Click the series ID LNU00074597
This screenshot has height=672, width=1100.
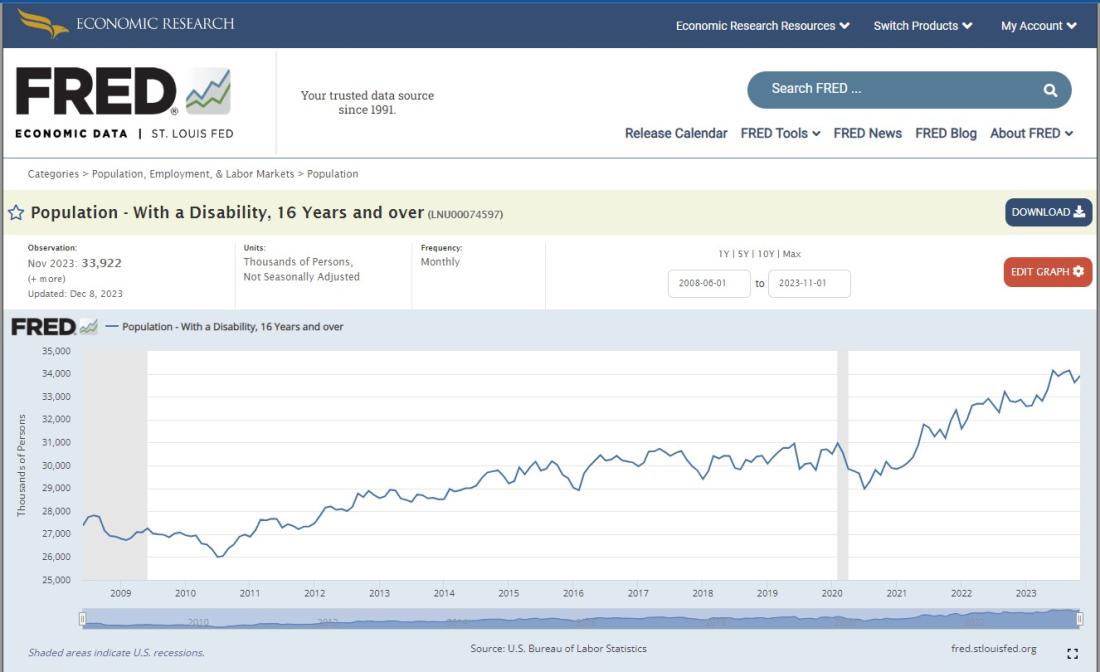click(x=465, y=215)
